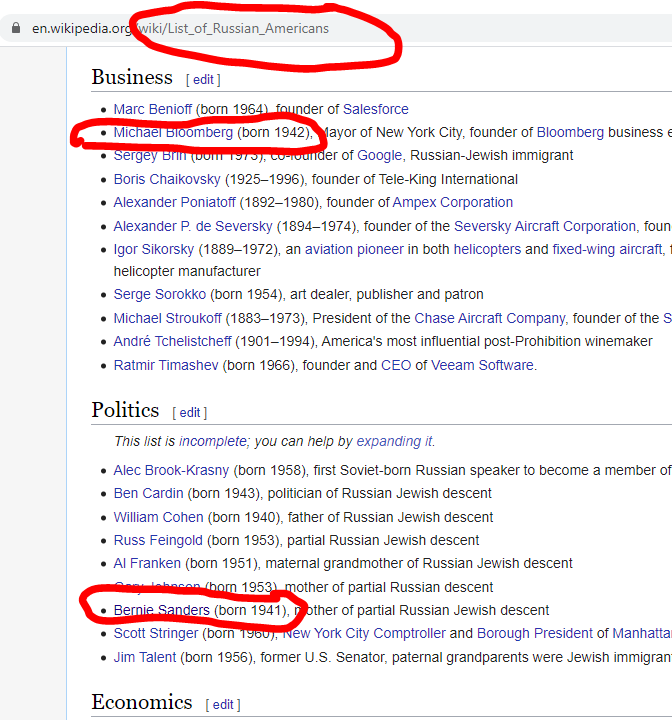This screenshot has width=672, height=720.
Task: Open Ampex Corporation link
Action: coord(452,202)
